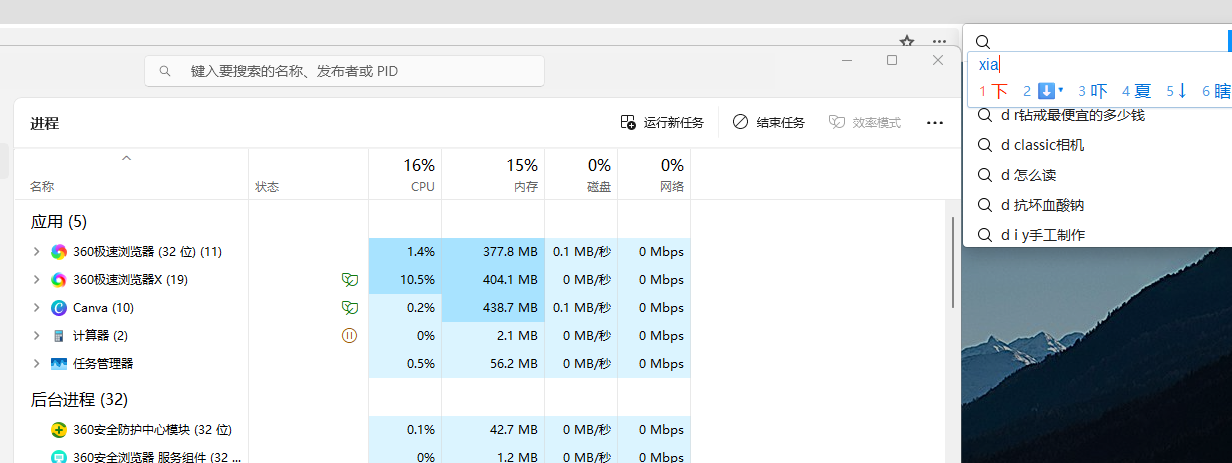Select the 'd 怎么读' search suggestion
This screenshot has height=463, width=1232.
point(1028,175)
